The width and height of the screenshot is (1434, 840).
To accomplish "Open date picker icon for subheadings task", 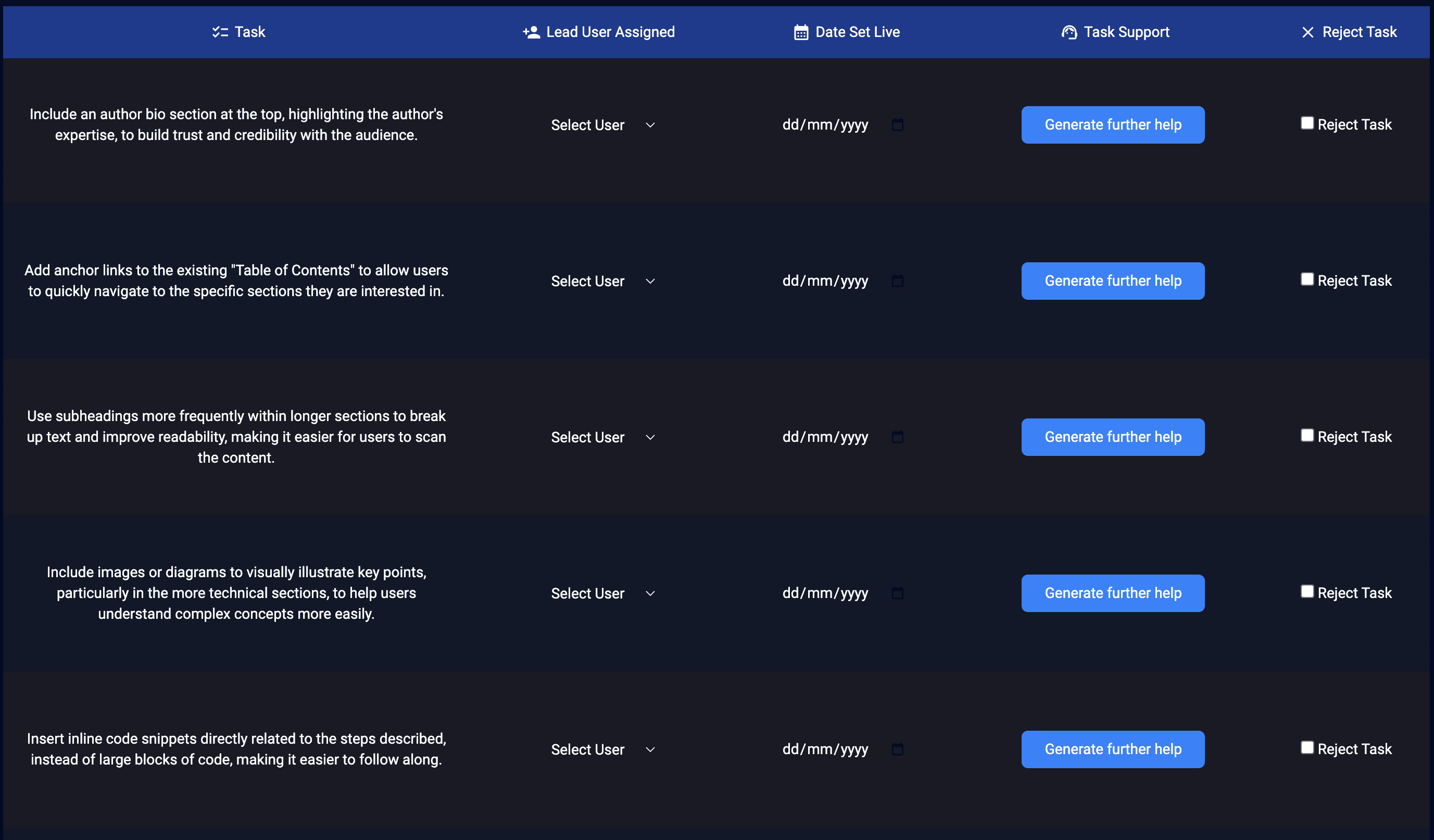I will [897, 437].
